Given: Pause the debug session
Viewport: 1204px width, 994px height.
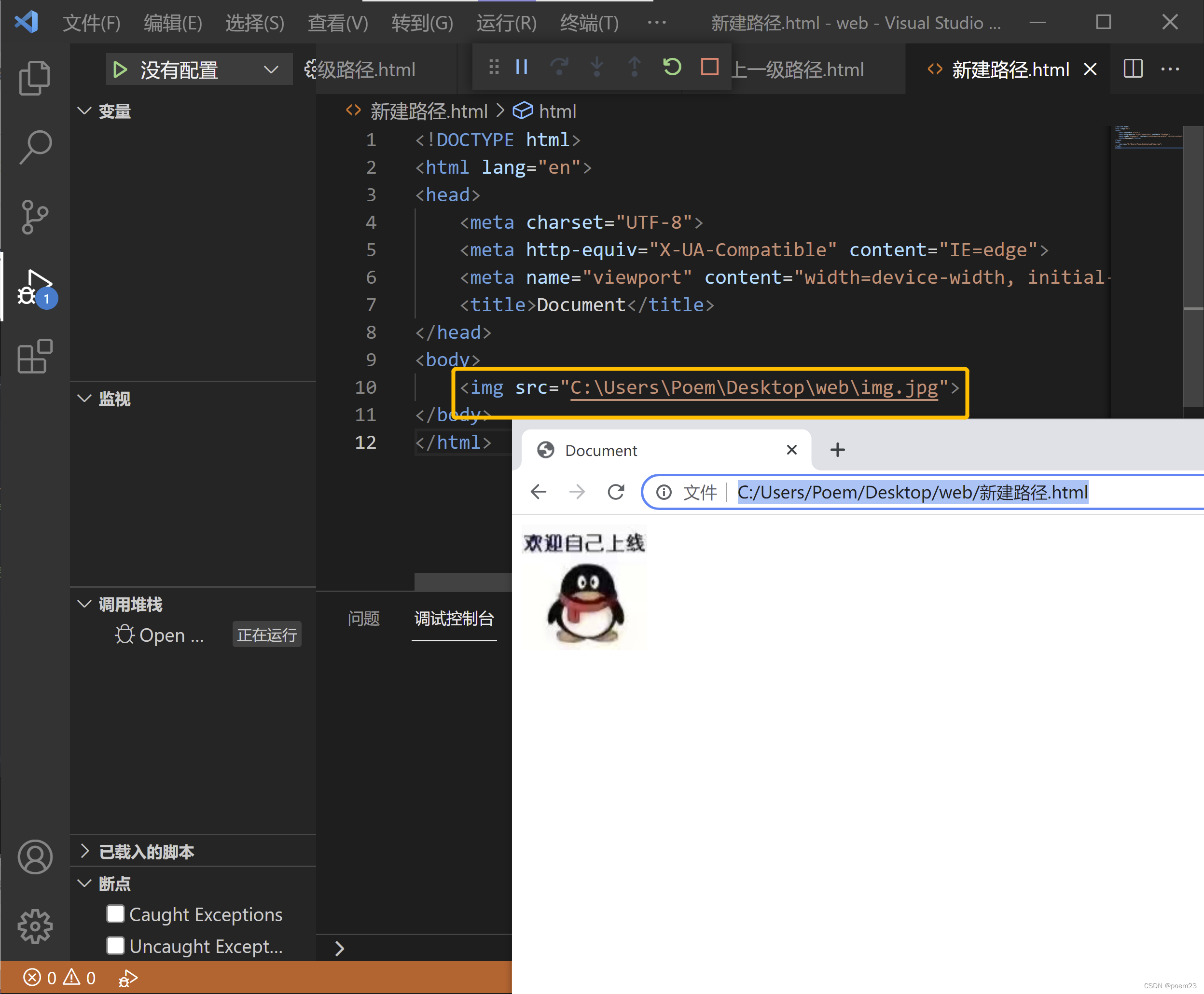Looking at the screenshot, I should tap(521, 68).
